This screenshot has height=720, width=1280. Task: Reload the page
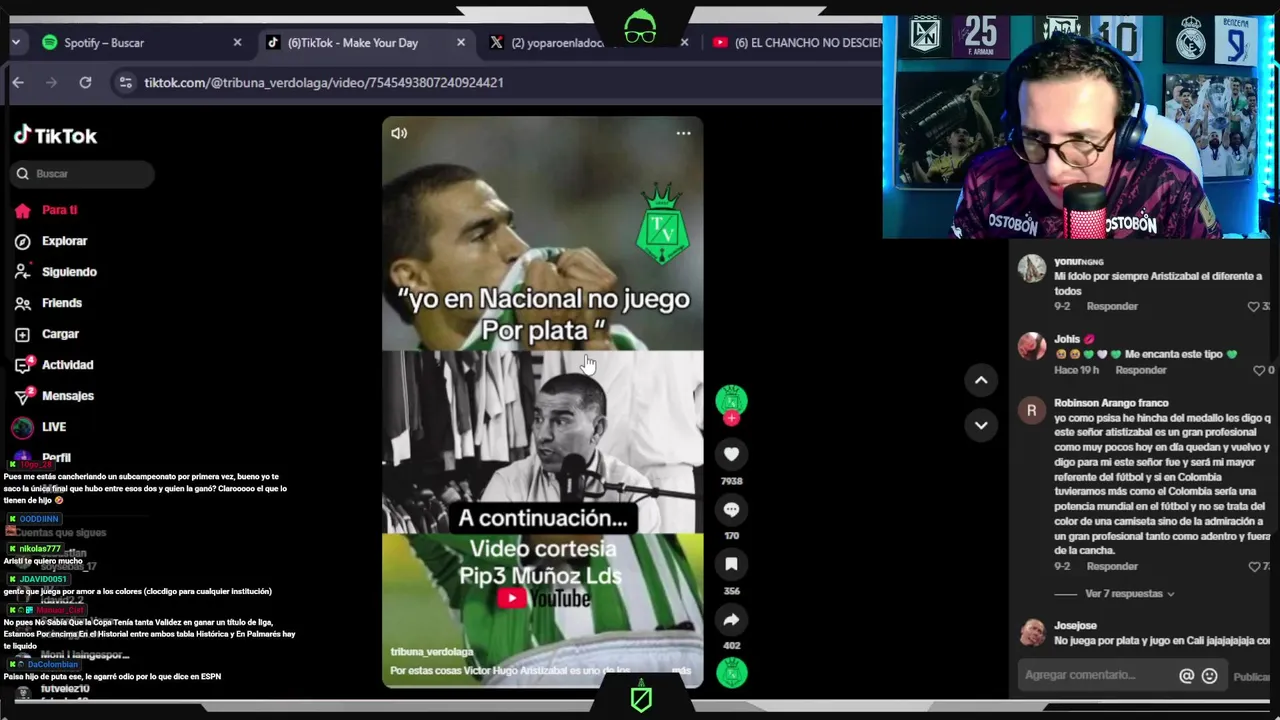(85, 83)
